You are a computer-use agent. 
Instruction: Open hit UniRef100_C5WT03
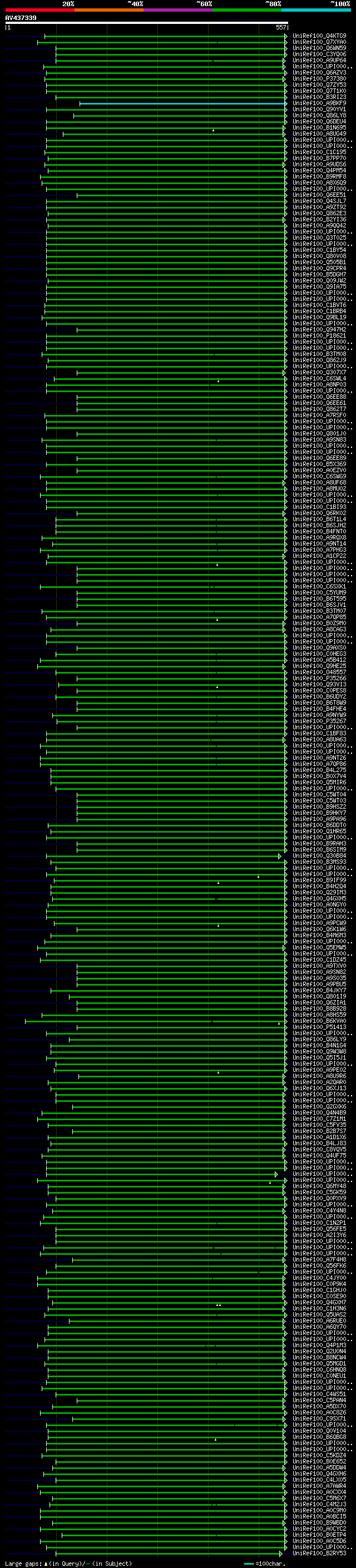click(319, 800)
